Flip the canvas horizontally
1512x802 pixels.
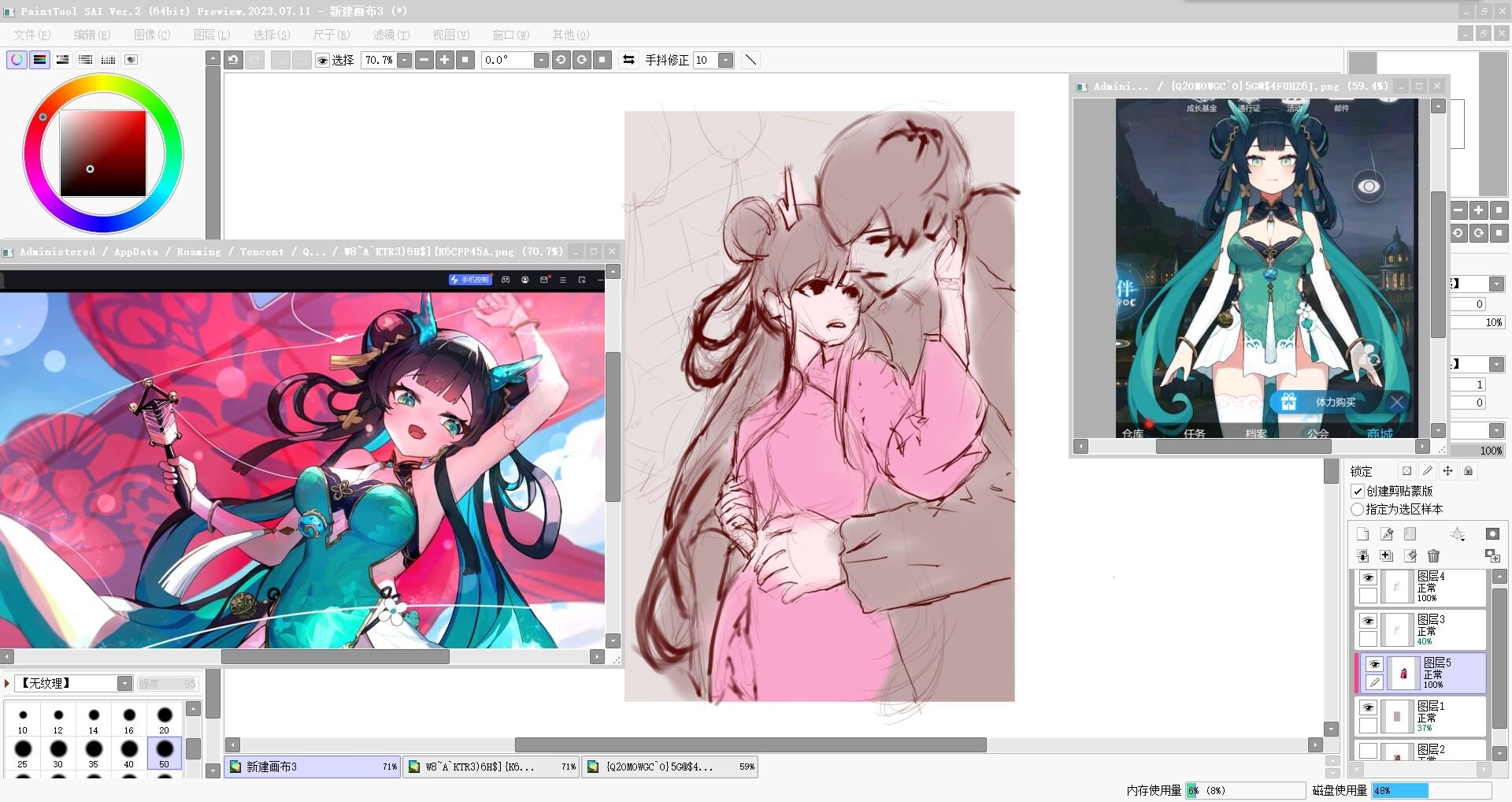[628, 60]
